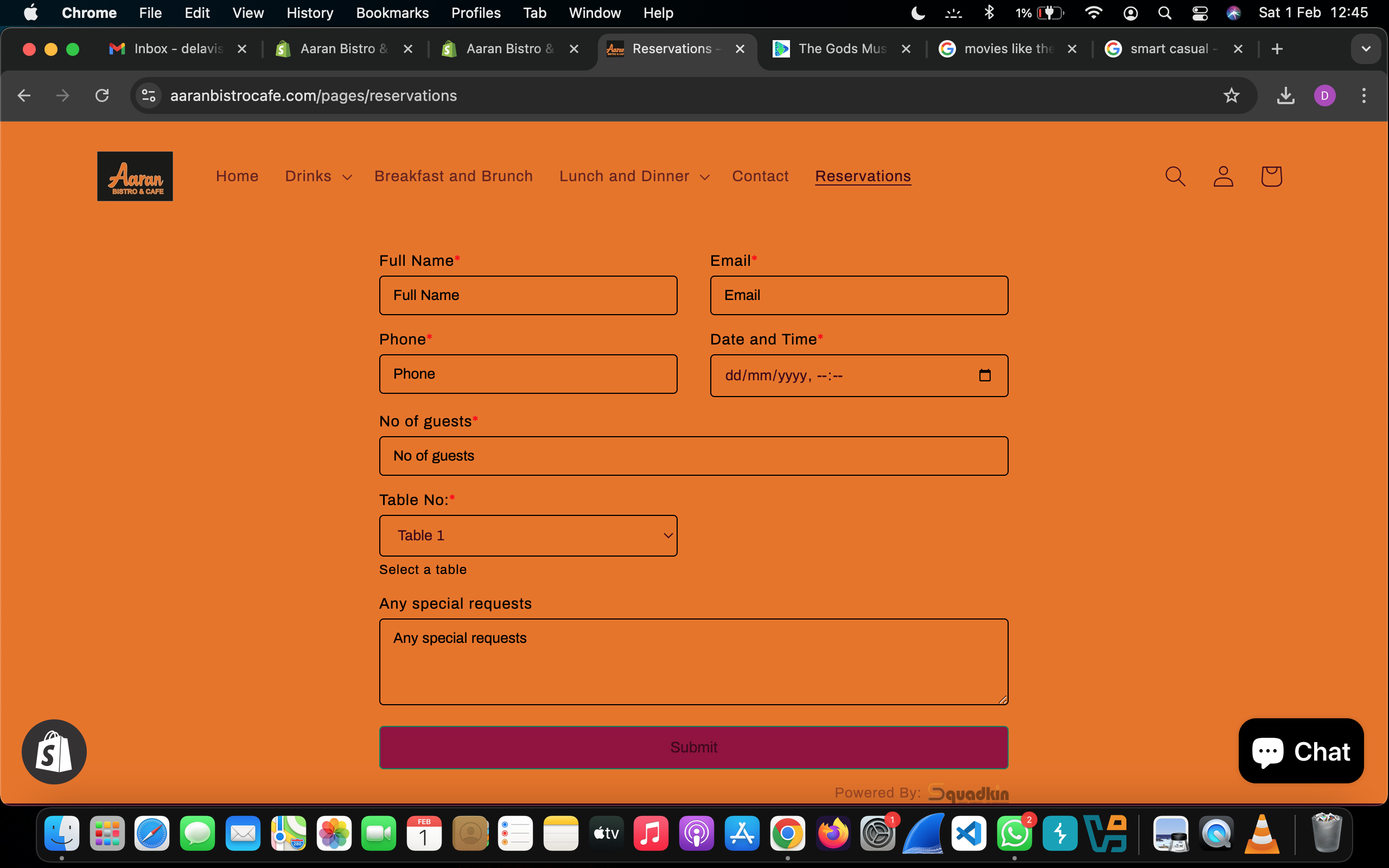Click into the Full Name field
The height and width of the screenshot is (868, 1389).
528,295
